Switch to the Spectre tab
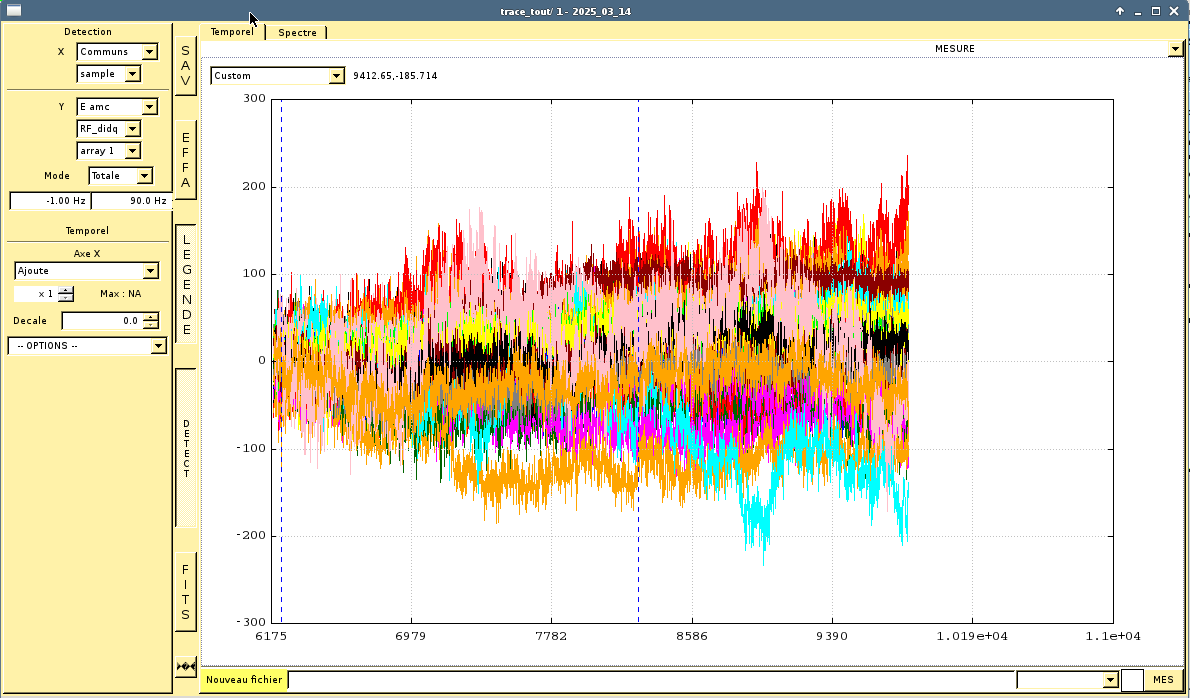This screenshot has width=1190, height=698. [297, 32]
